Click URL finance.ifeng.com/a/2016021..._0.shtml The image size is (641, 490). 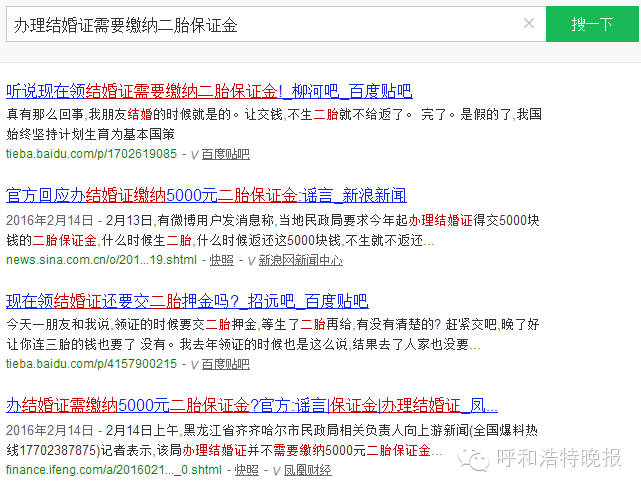pos(114,470)
